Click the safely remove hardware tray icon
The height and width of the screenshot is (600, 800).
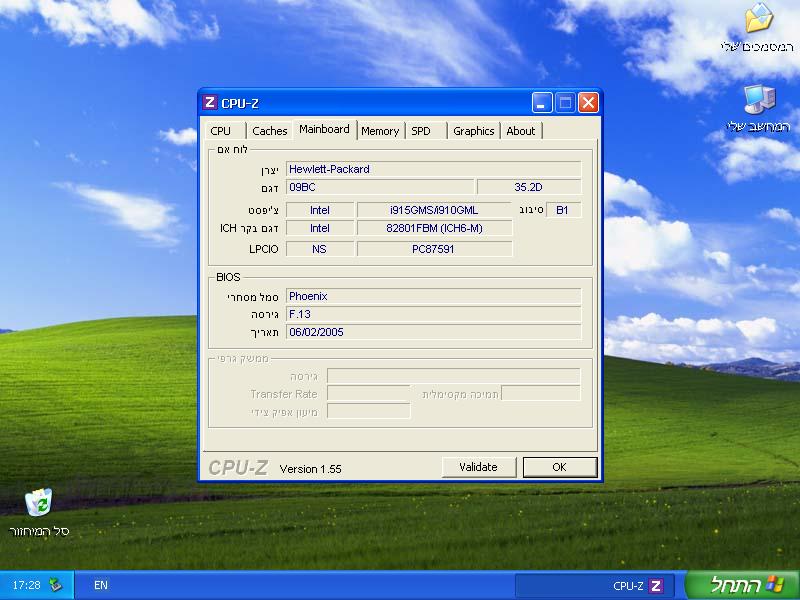[x=55, y=585]
